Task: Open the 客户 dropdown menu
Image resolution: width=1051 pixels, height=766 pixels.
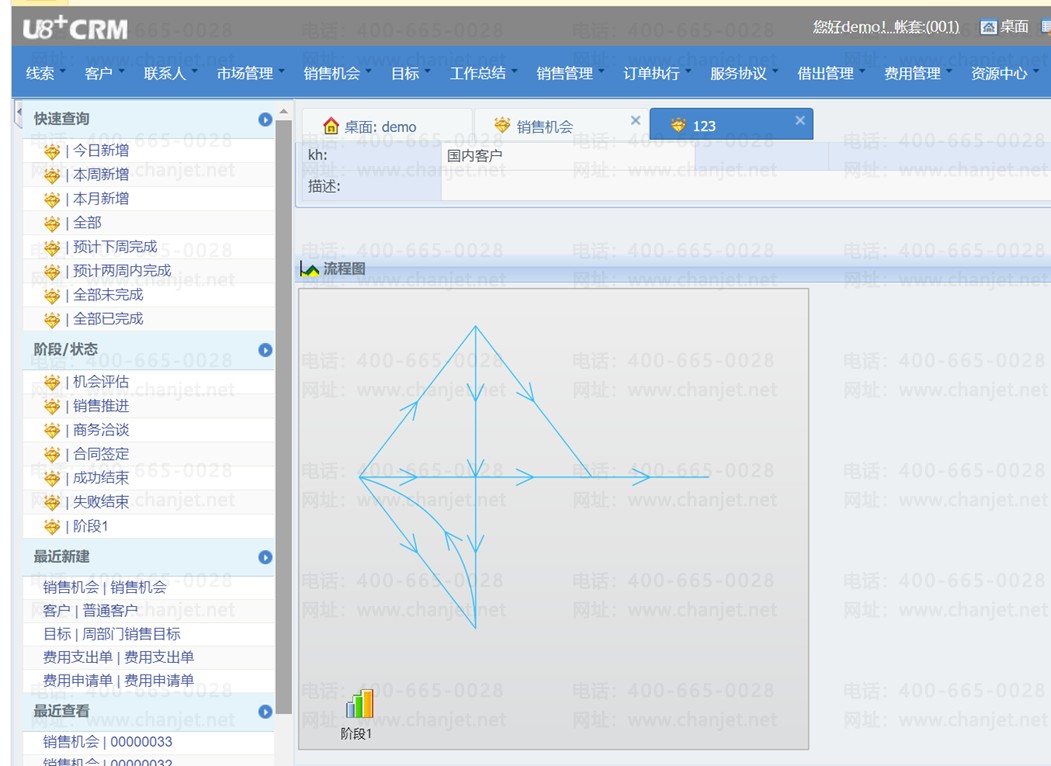Action: coord(105,73)
